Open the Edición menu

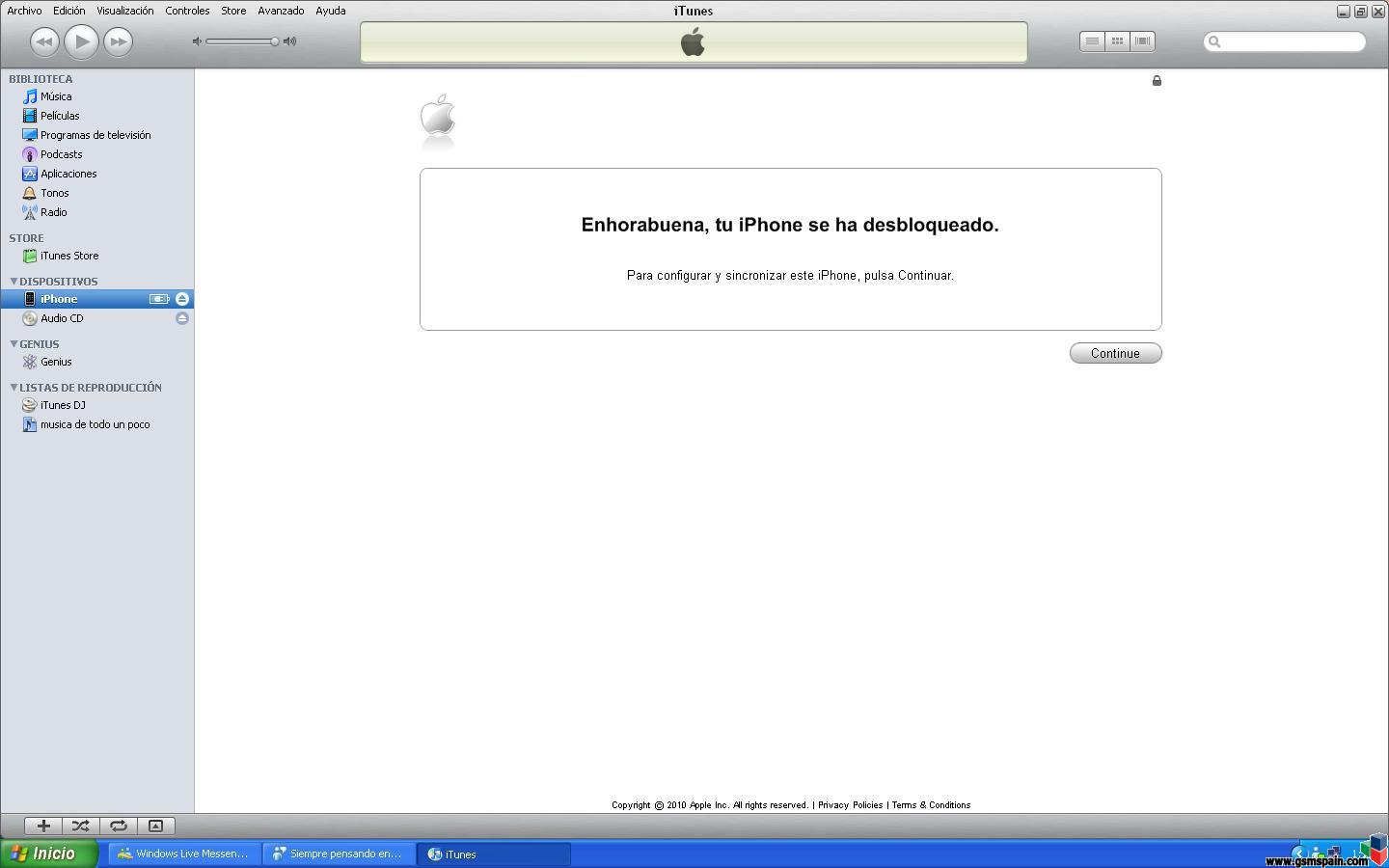68,11
